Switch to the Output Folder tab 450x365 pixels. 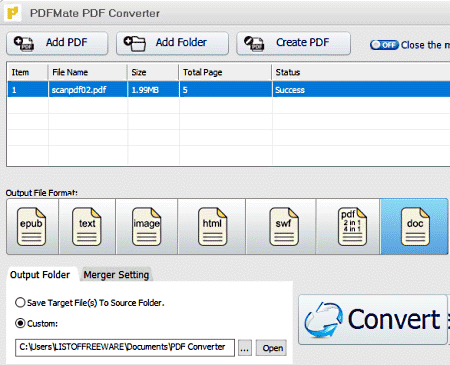point(40,275)
